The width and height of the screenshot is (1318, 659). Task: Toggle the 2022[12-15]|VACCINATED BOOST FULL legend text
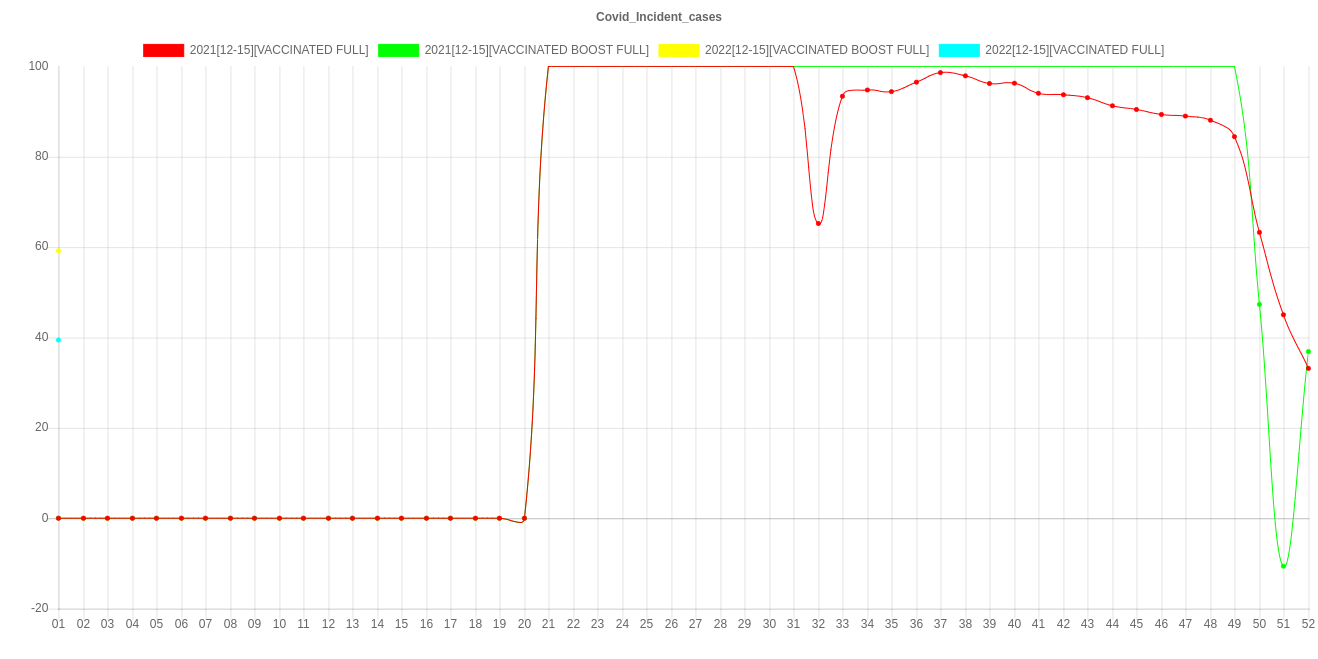pos(816,50)
